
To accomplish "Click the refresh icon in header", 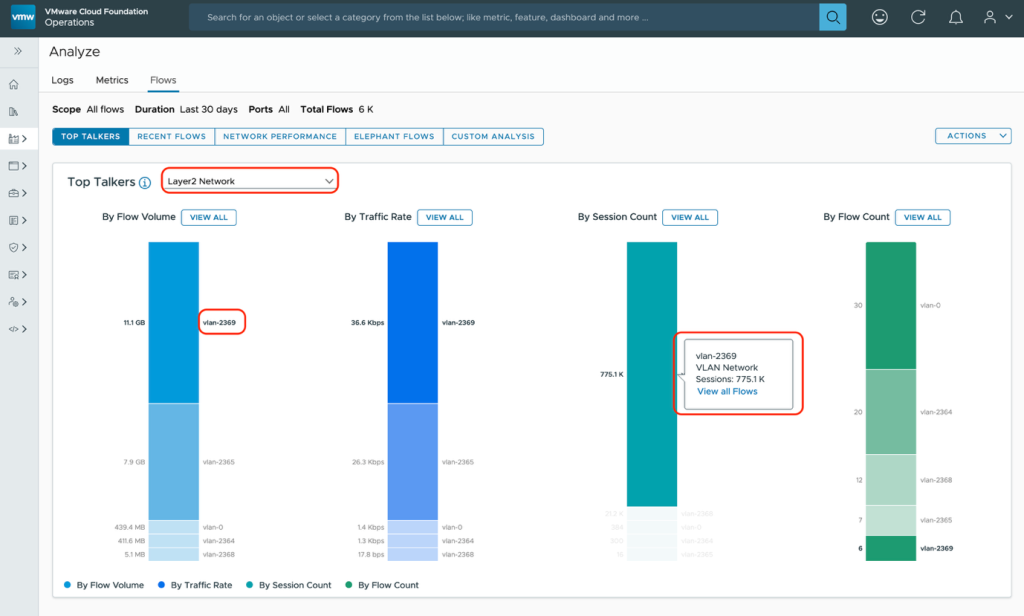I will tap(918, 17).
